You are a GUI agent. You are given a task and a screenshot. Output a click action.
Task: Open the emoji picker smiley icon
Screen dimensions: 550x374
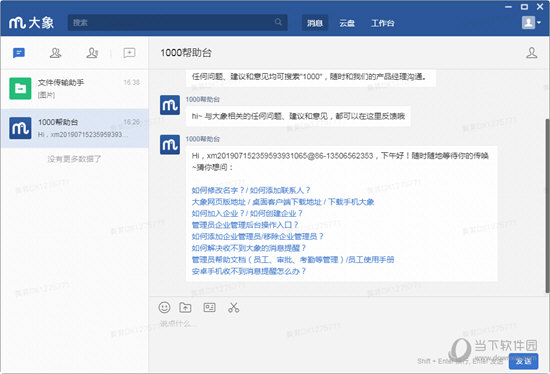pyautogui.click(x=164, y=307)
